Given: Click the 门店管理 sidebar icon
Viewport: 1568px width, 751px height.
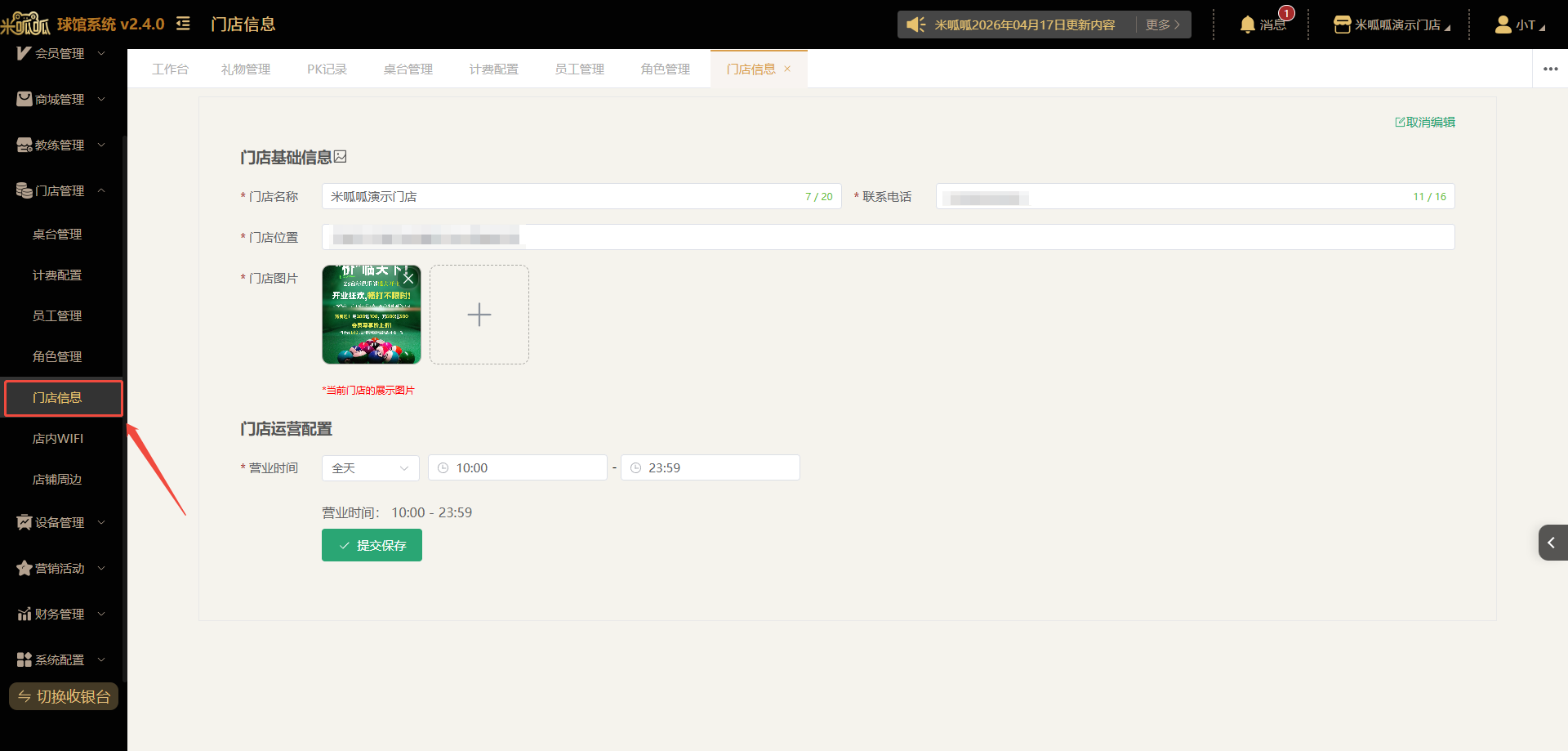Looking at the screenshot, I should (24, 190).
